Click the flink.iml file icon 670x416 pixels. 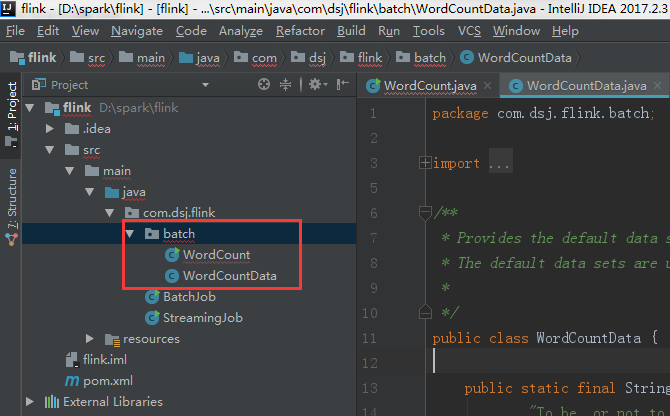click(x=72, y=360)
